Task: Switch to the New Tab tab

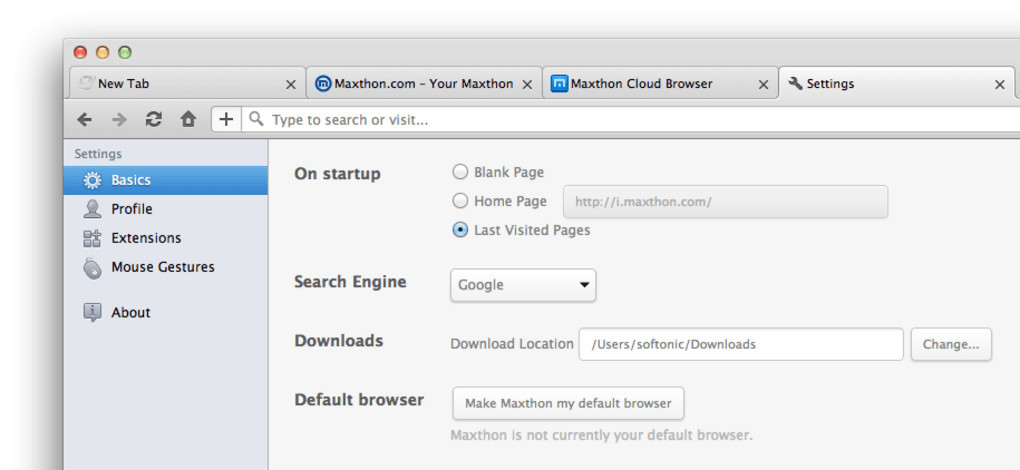Action: click(180, 84)
